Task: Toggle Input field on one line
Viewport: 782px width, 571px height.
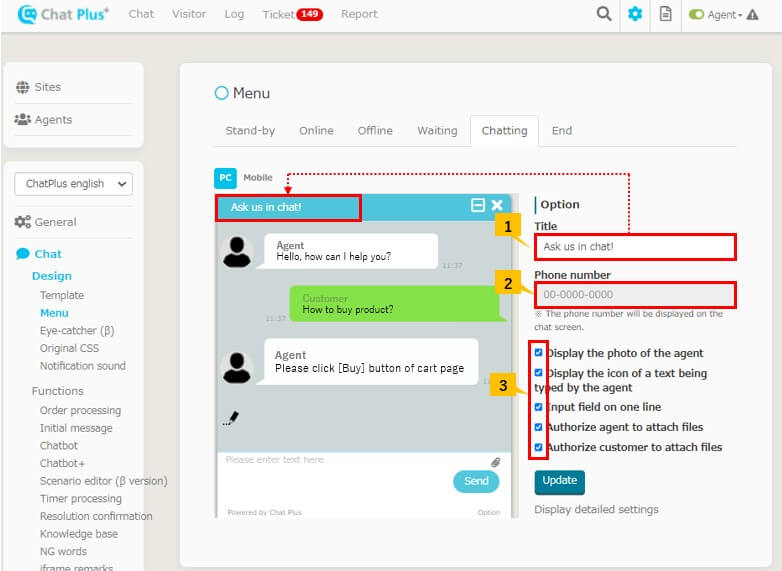Action: point(538,407)
